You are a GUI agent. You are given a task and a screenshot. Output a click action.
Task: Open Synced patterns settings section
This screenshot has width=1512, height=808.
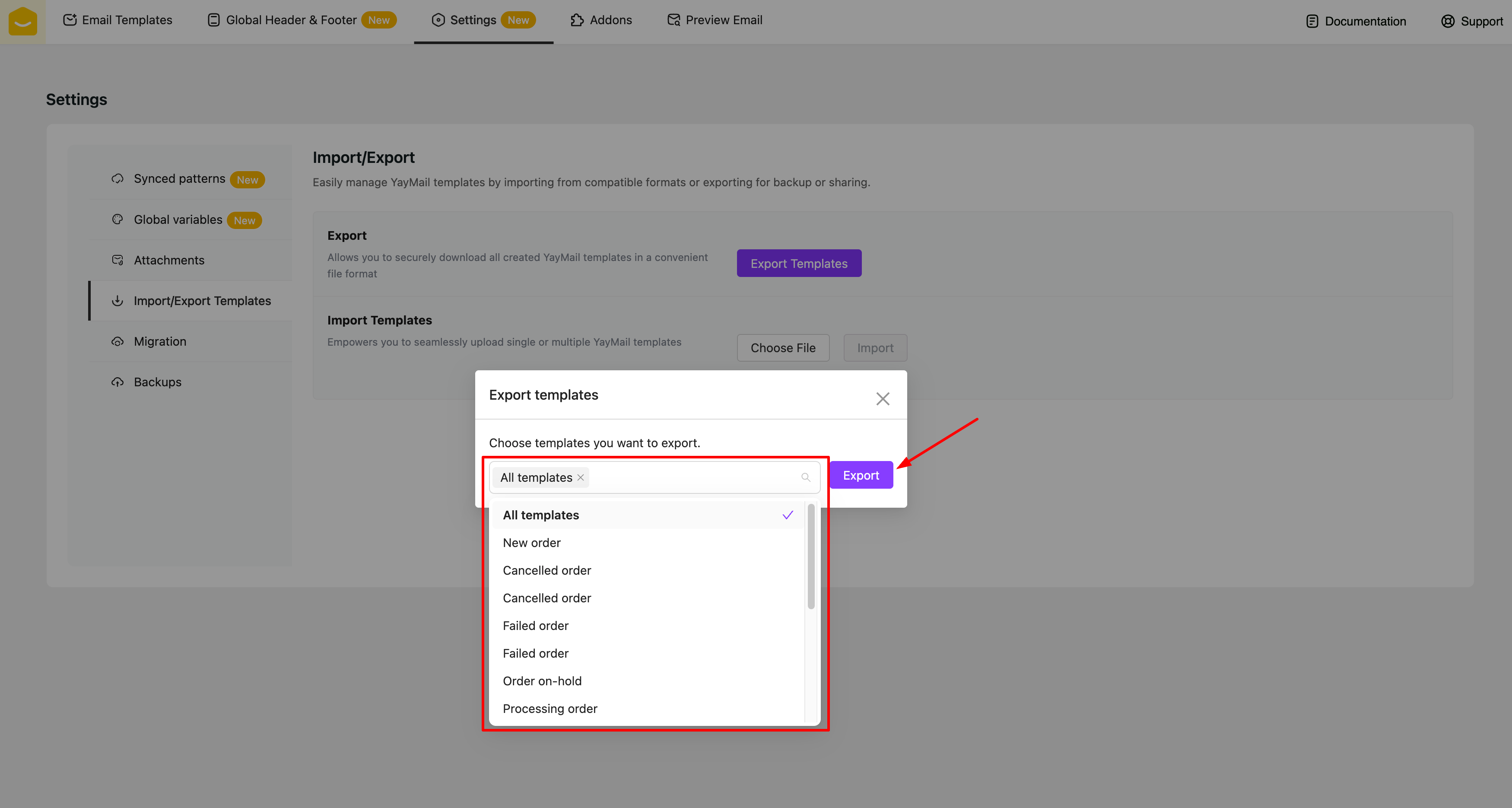coord(180,178)
